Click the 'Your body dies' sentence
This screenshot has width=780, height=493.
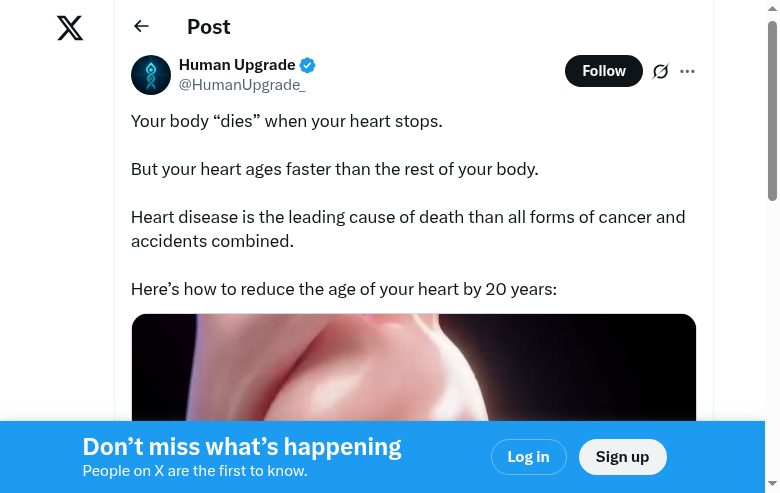click(286, 121)
